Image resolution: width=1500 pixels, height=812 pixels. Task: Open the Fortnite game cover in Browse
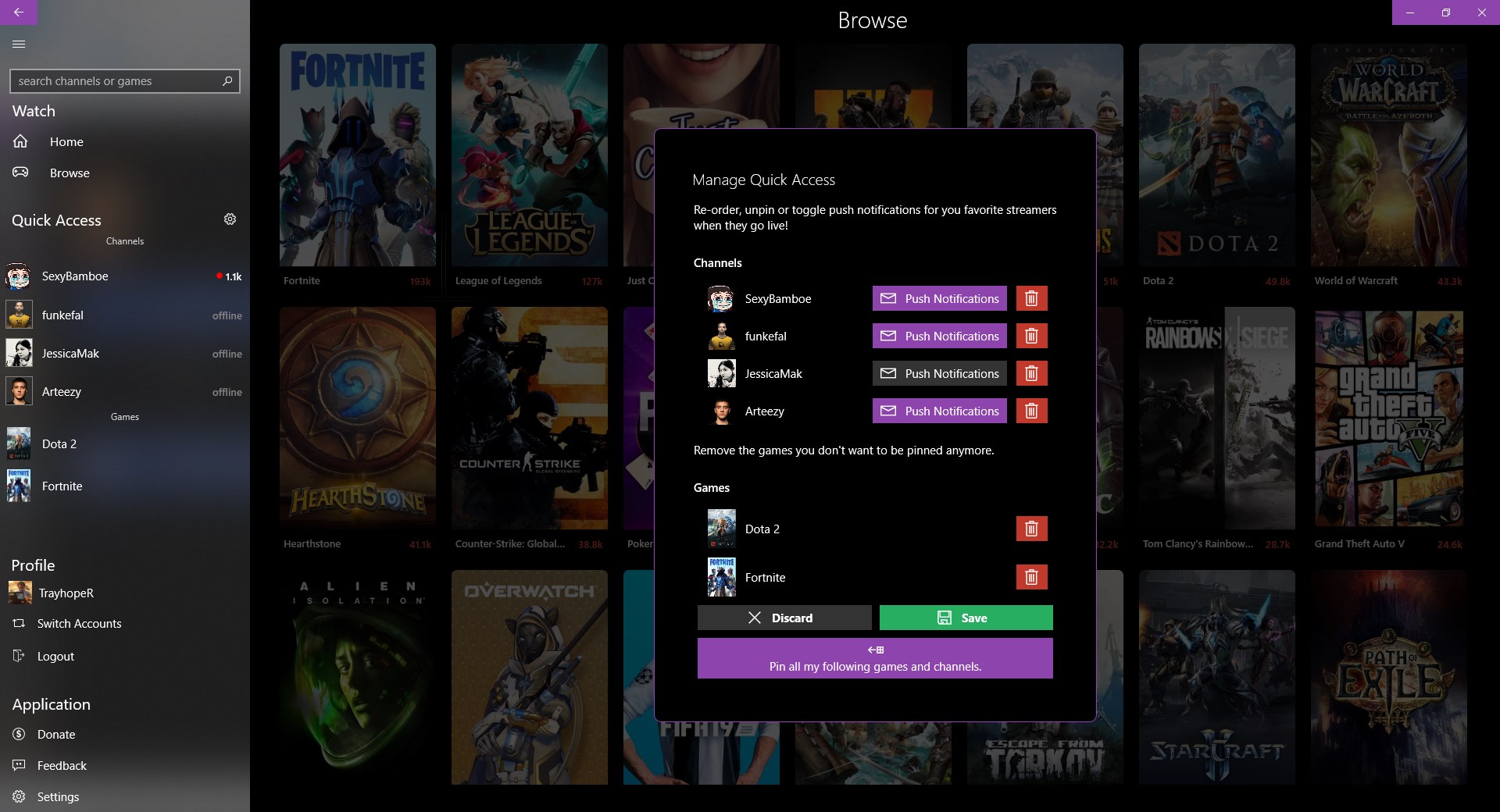coord(358,155)
